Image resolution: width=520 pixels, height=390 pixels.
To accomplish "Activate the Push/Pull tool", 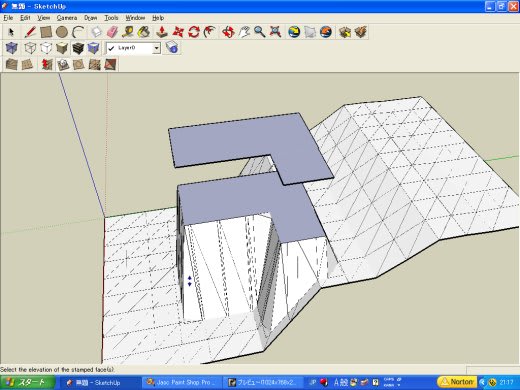I will coord(162,32).
